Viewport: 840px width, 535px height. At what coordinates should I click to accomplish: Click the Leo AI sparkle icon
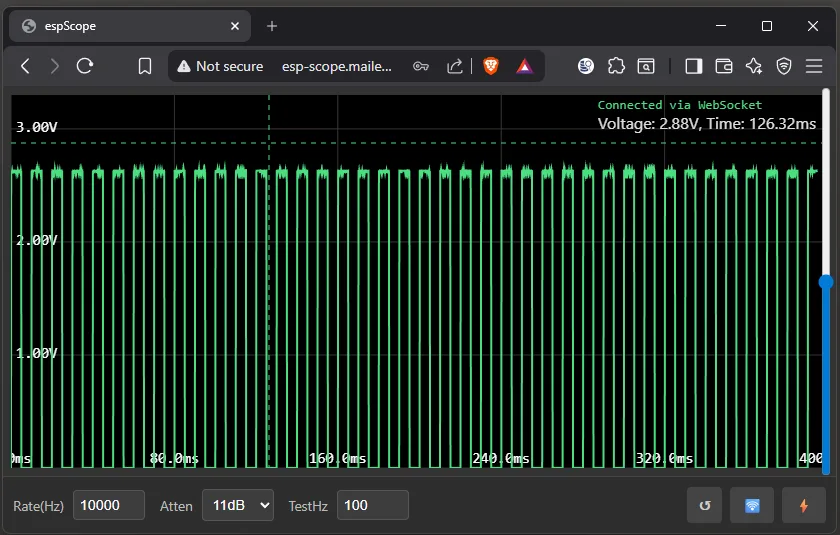[x=754, y=66]
